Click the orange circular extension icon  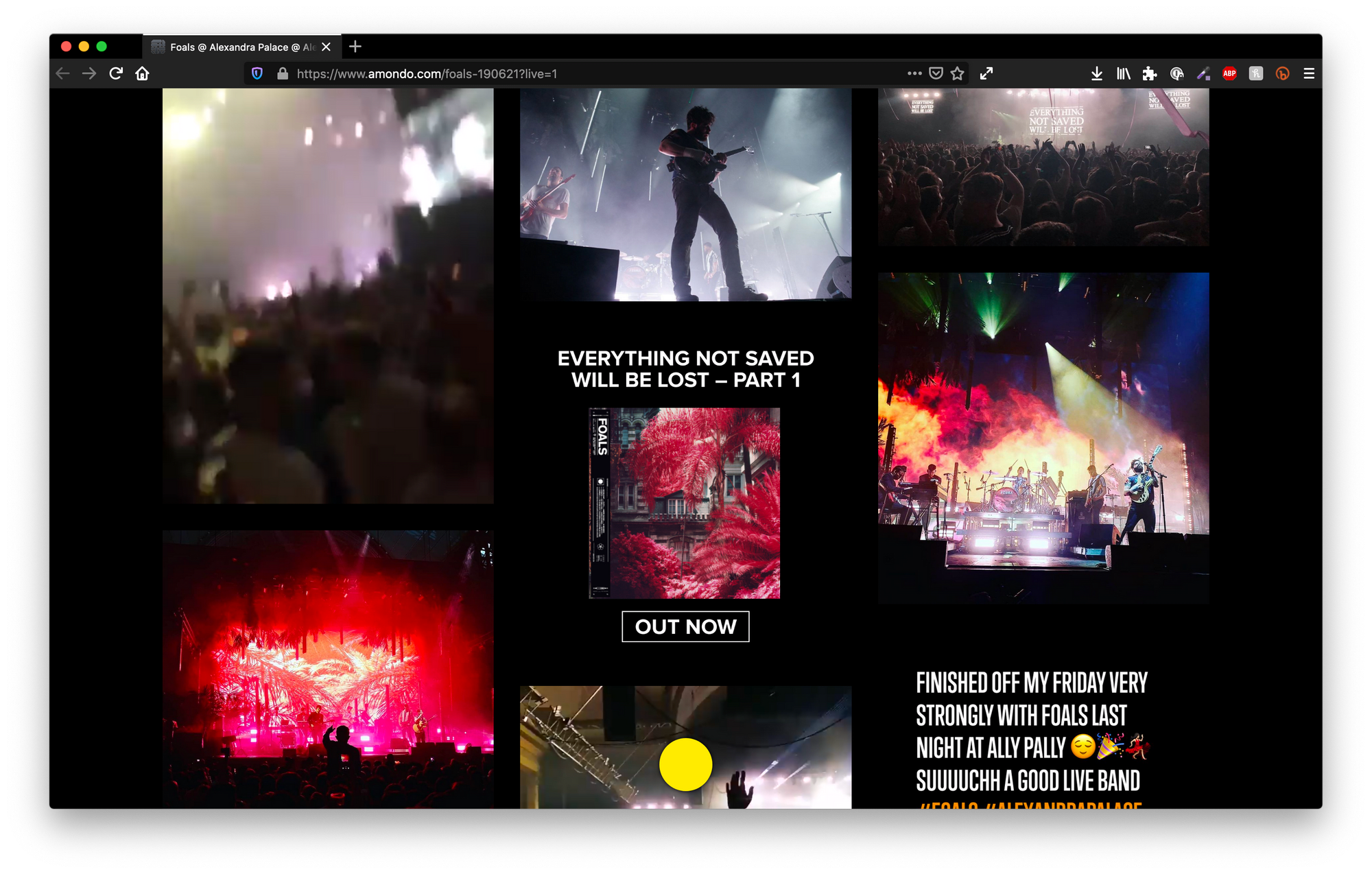(x=1282, y=73)
